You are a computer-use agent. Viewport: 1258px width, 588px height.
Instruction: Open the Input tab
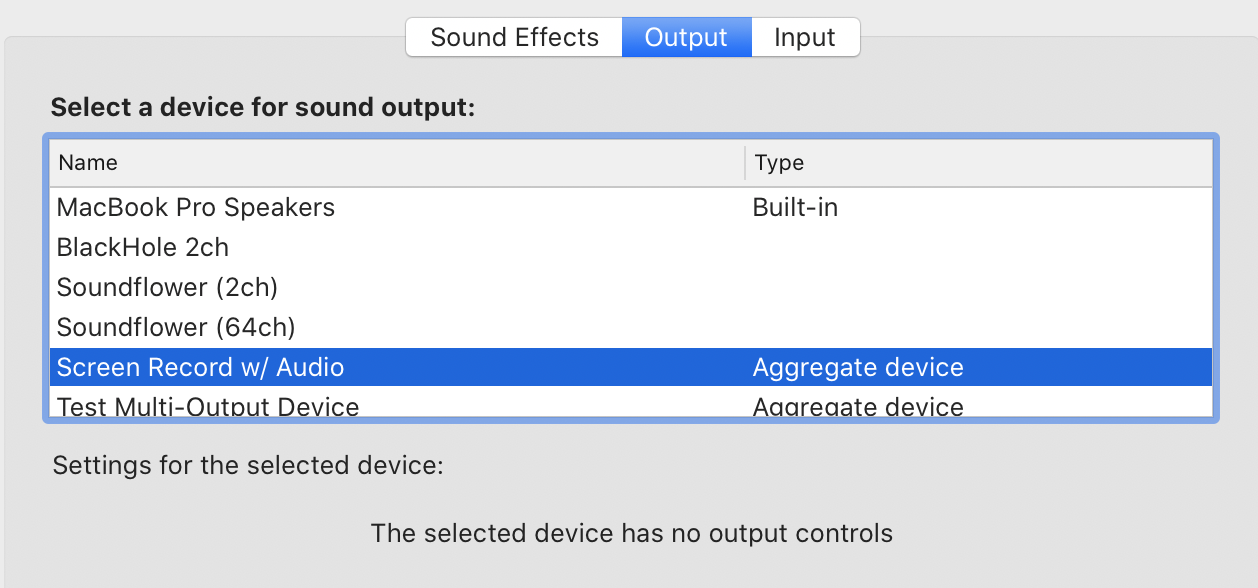tap(804, 38)
